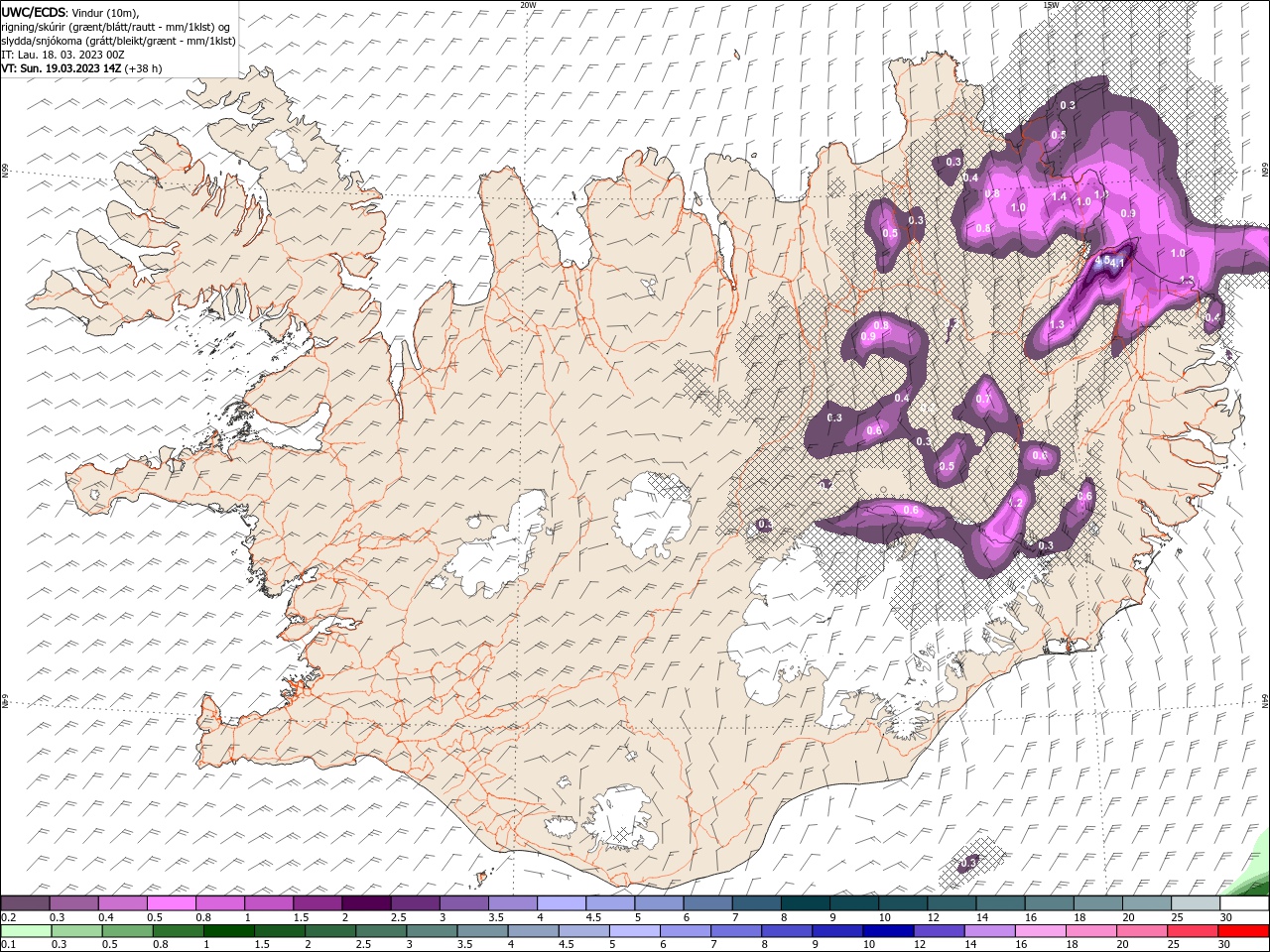Pick the top legend swatch between 18 and 20
Screen dimensions: 1270x952
pos(1097,903)
